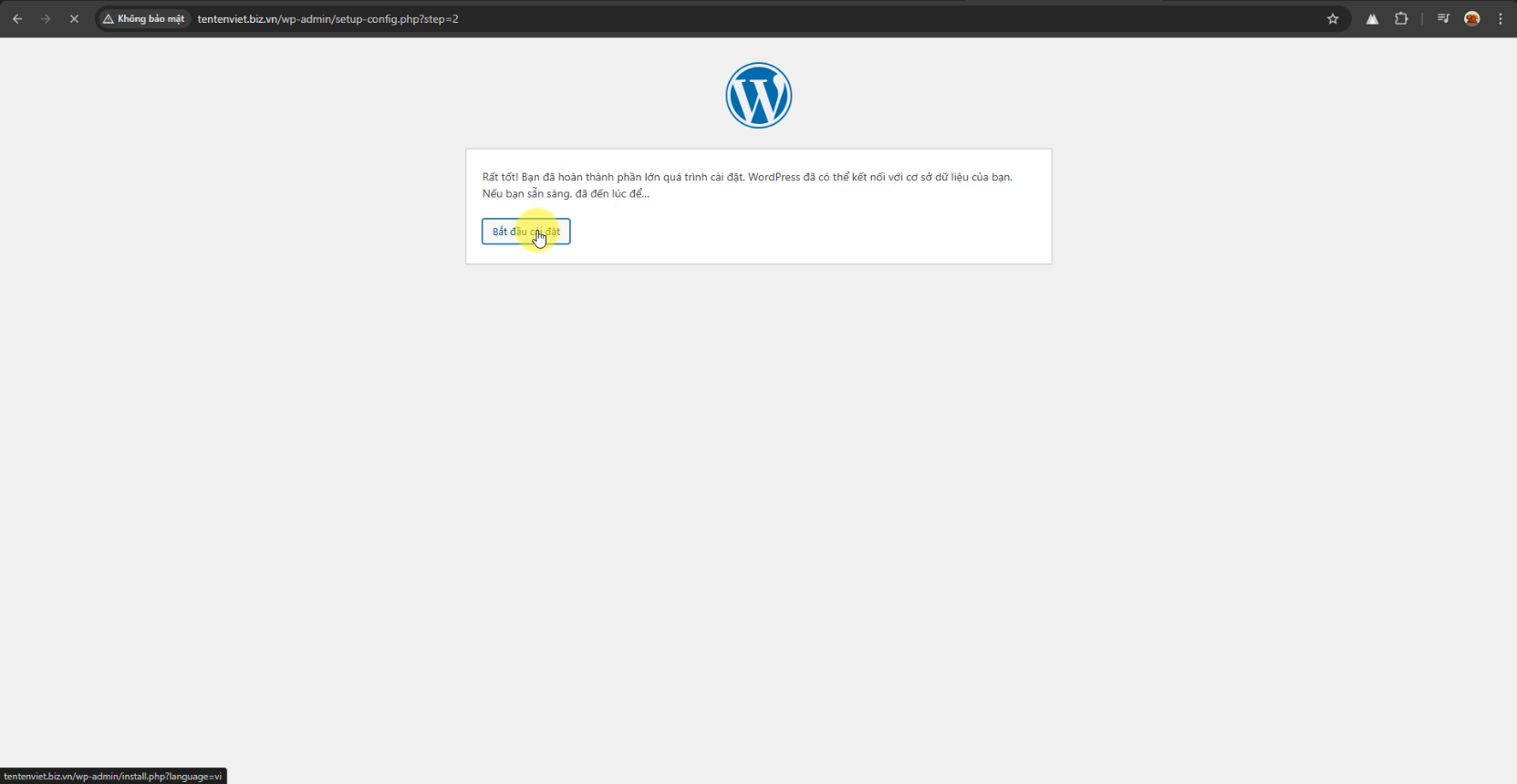1517x784 pixels.
Task: Click the 'Bắt đầu cài đặt' button
Action: tap(526, 232)
